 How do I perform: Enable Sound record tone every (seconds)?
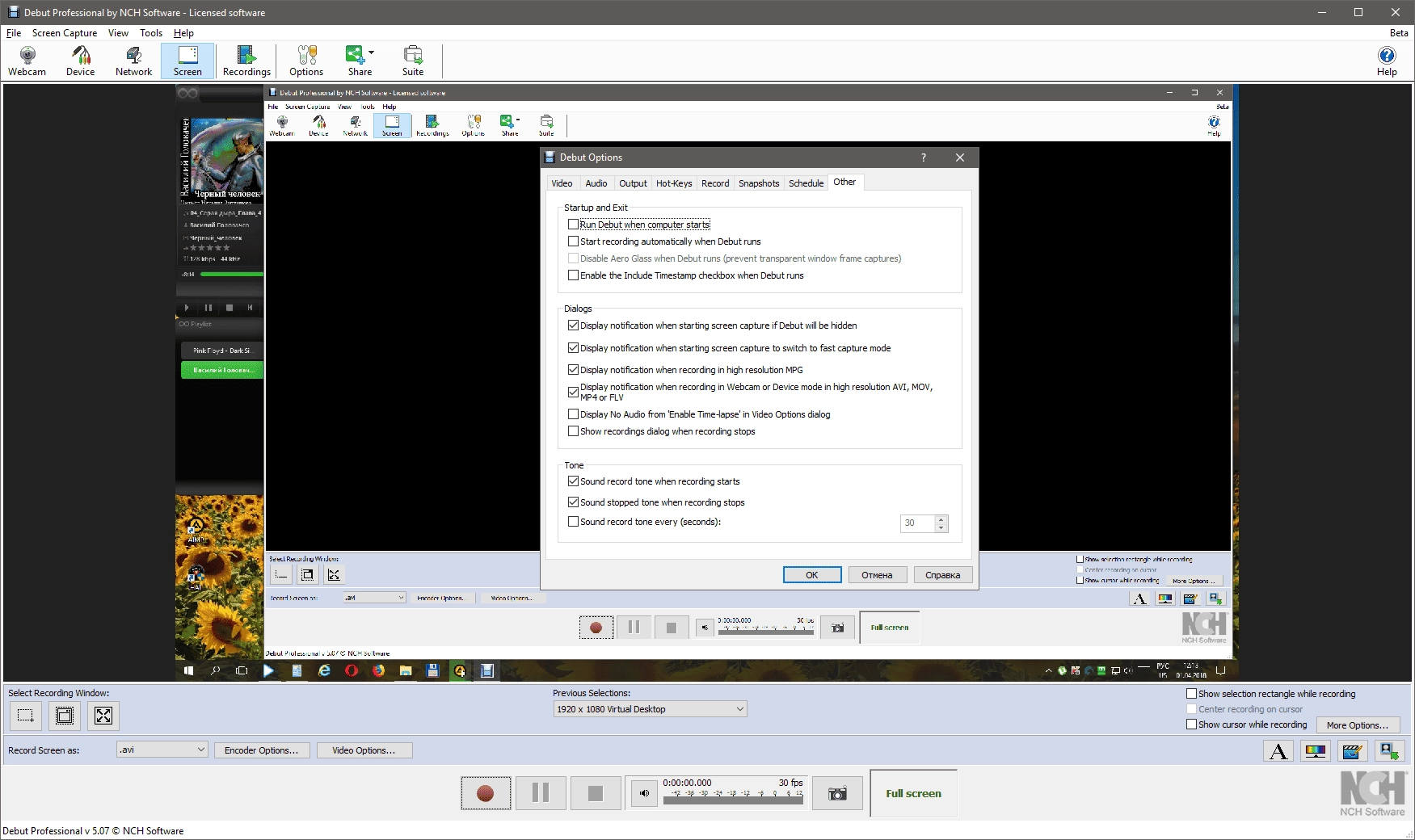(573, 522)
